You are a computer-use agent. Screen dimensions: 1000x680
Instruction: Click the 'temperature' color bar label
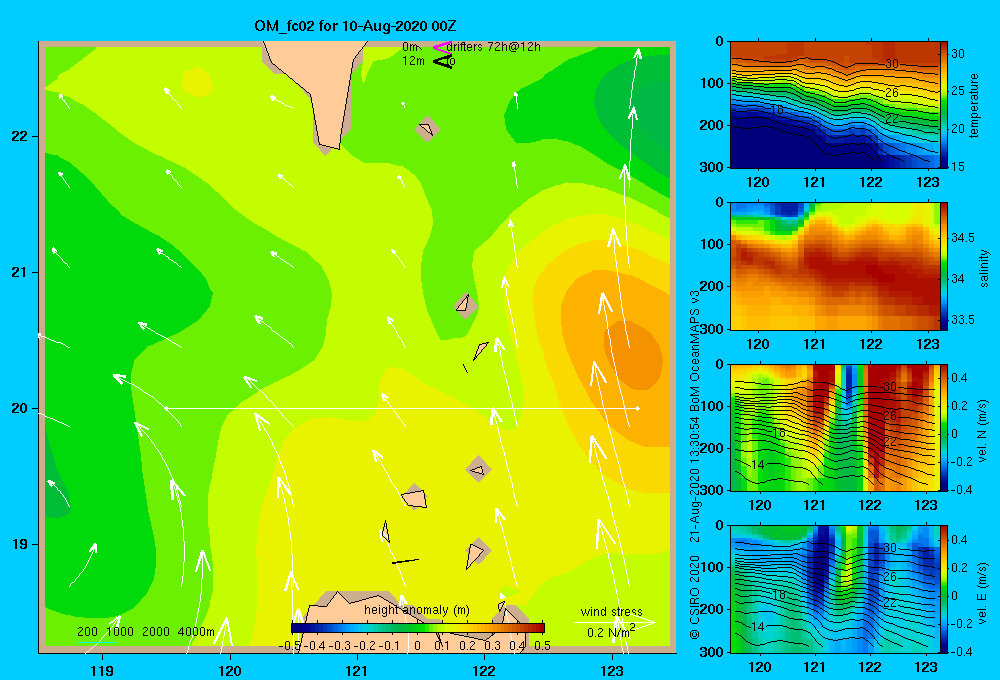tap(974, 105)
